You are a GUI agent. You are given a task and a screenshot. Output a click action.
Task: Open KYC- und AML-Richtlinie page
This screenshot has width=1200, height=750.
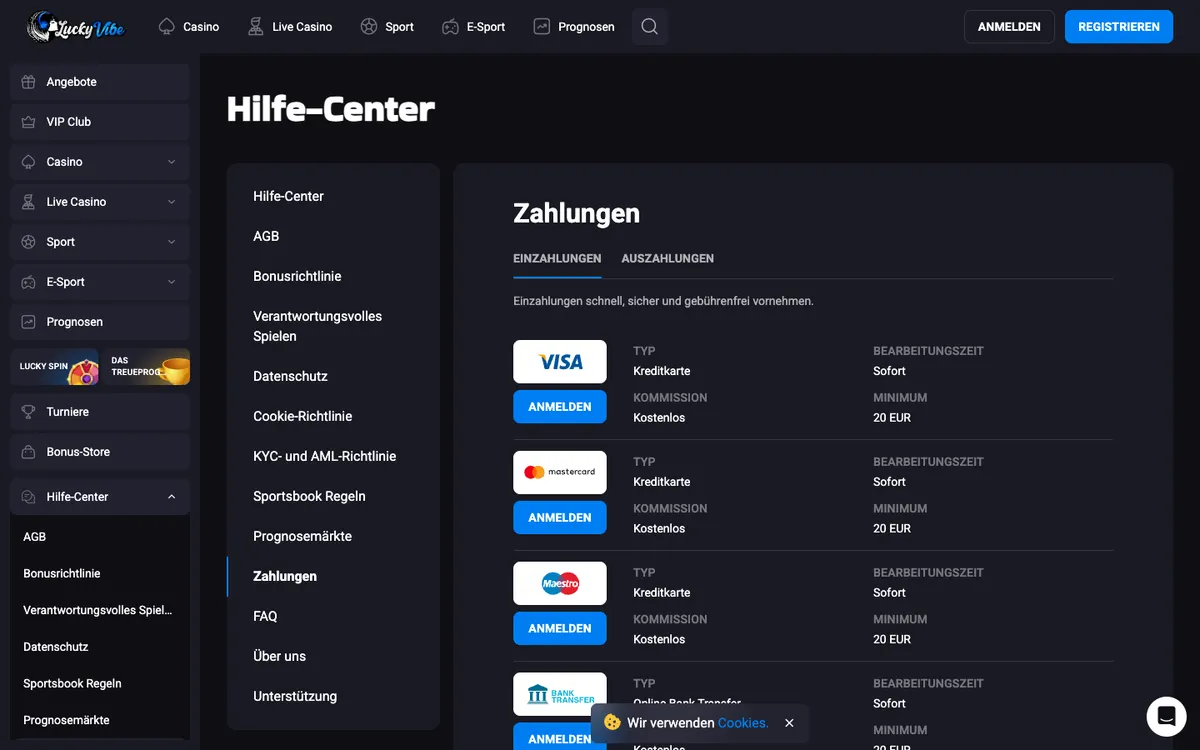pyautogui.click(x=325, y=456)
